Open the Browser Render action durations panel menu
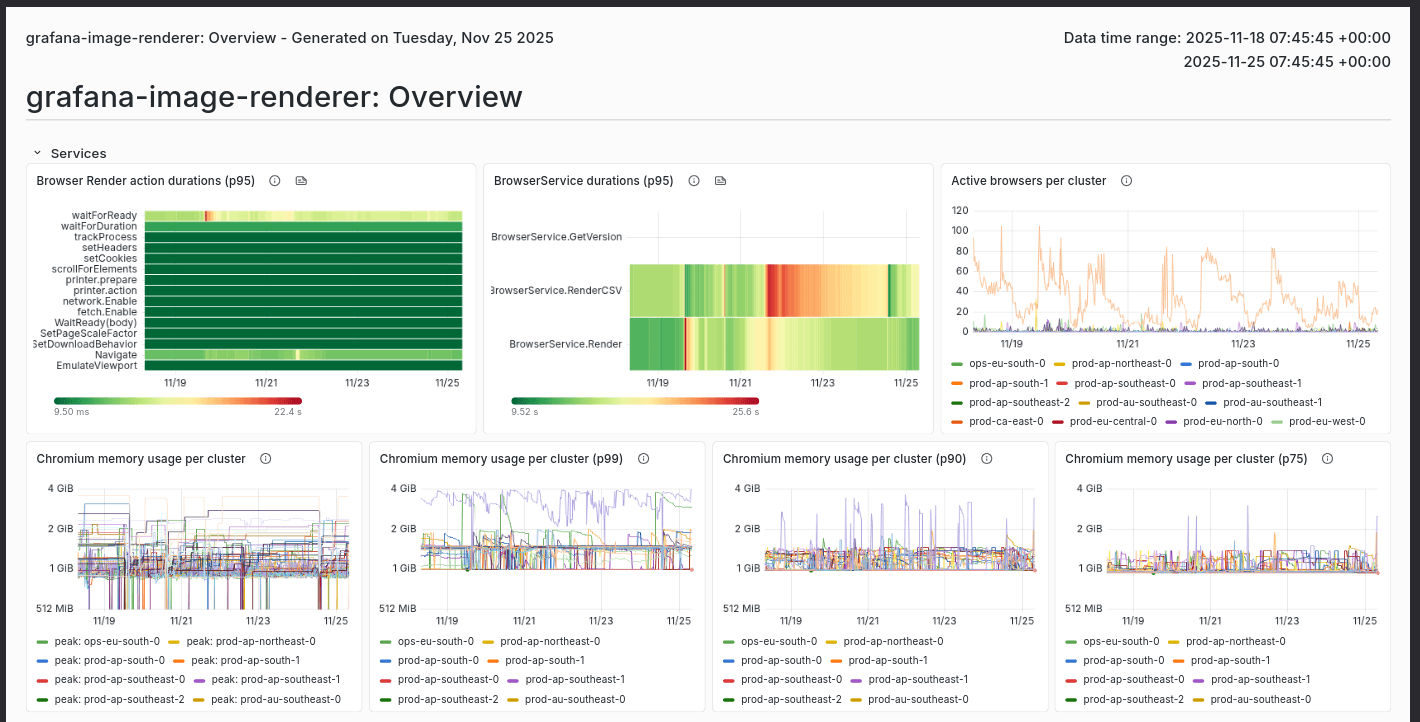Image resolution: width=1420 pixels, height=722 pixels. point(460,181)
